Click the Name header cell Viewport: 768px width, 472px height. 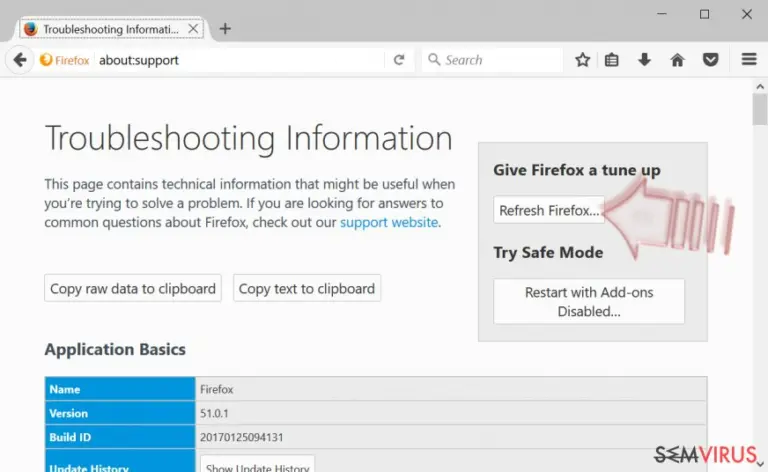coord(120,389)
